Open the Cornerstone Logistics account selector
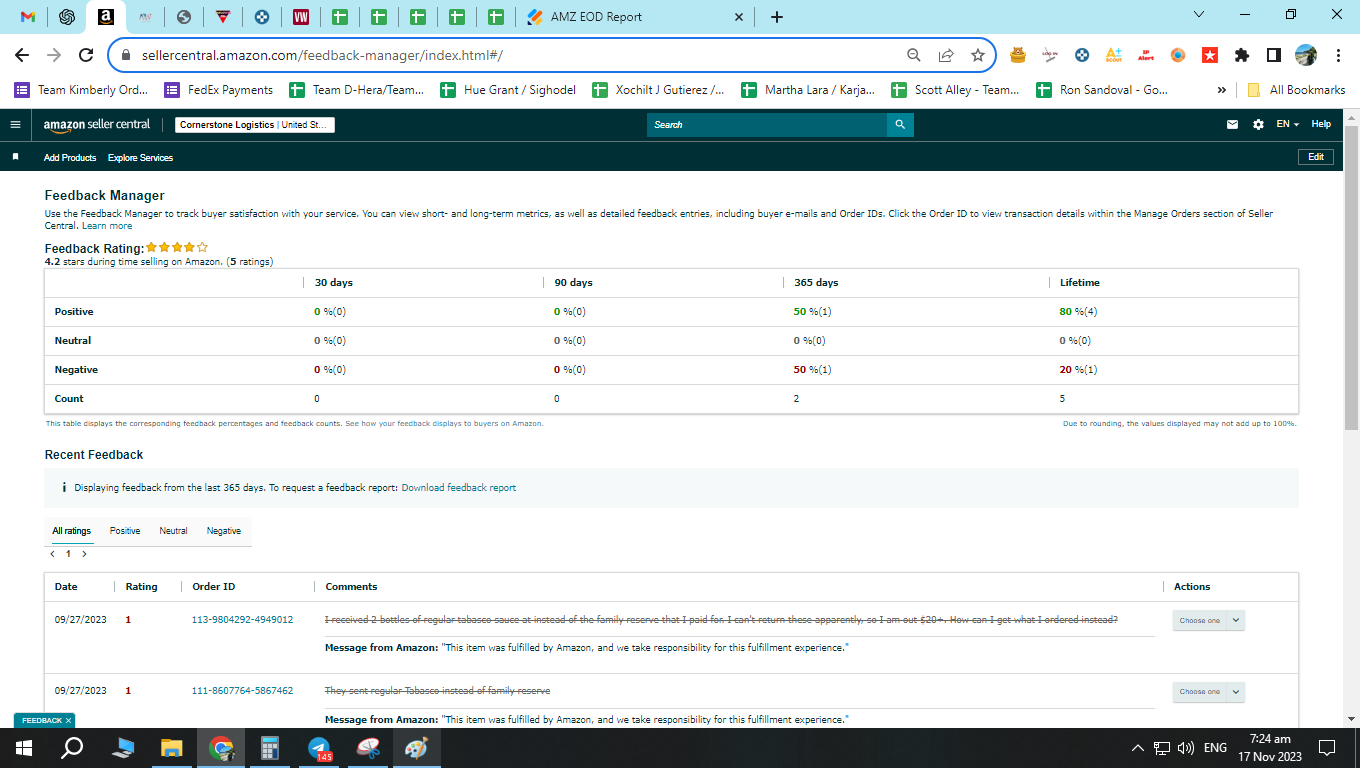The image size is (1360, 768). tap(255, 125)
